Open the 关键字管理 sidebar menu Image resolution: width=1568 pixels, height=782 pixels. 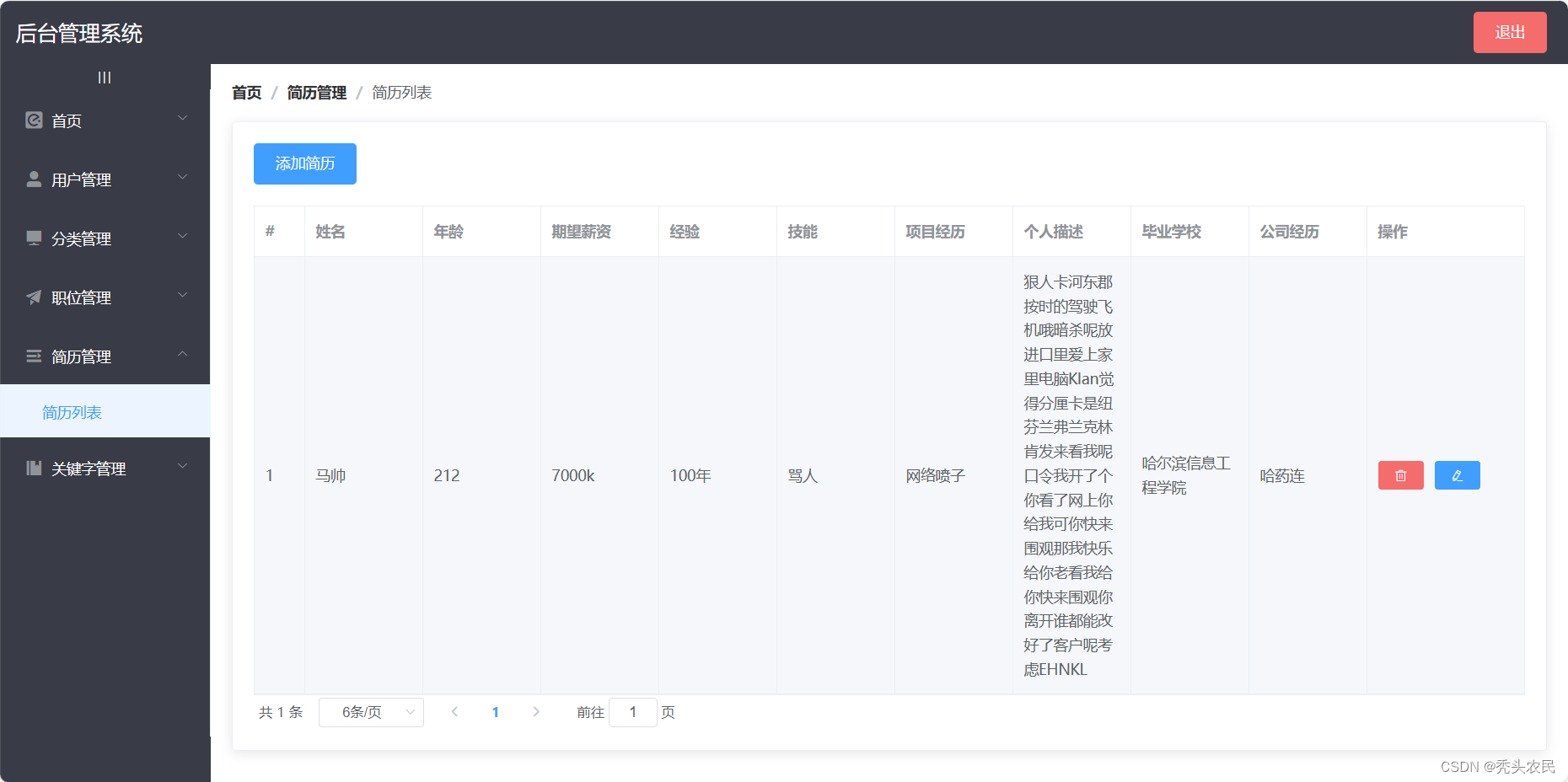[105, 469]
